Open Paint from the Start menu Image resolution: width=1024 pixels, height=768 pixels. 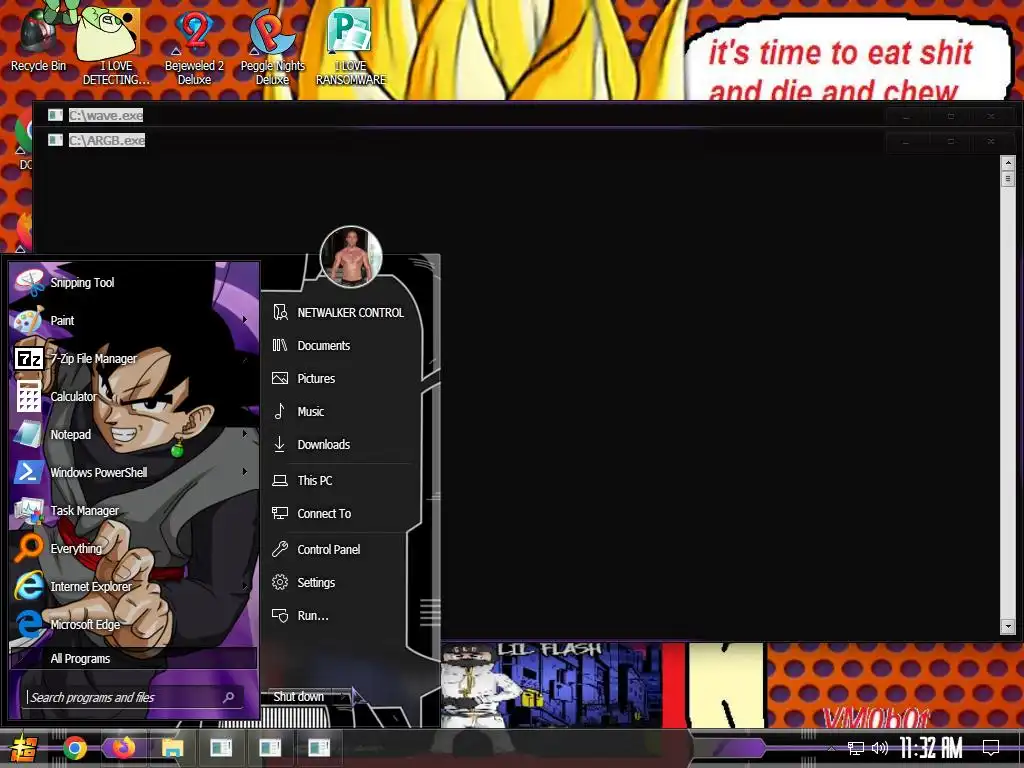coord(134,321)
